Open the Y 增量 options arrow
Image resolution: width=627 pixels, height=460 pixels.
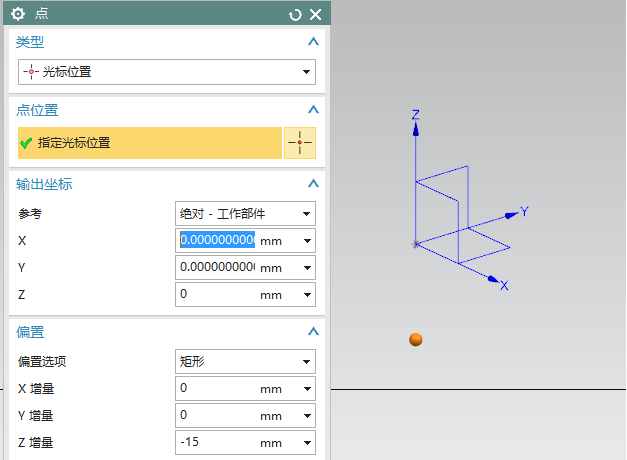point(306,415)
